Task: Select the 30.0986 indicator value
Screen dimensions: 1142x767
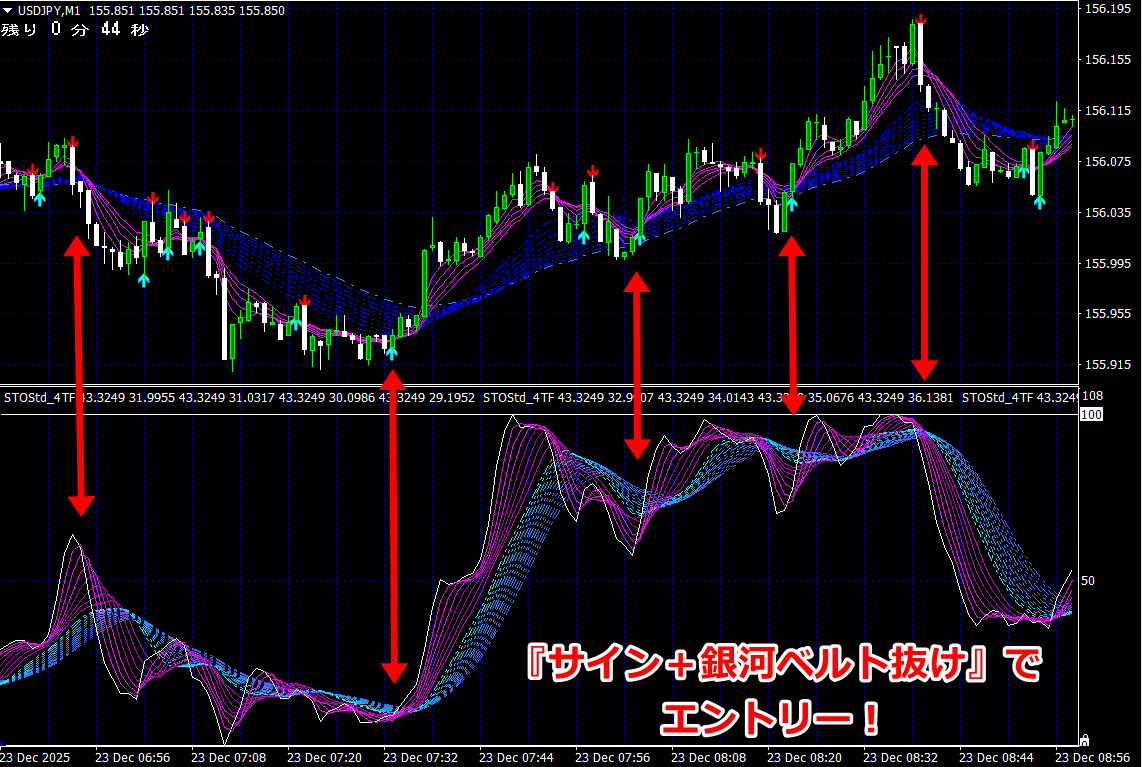Action: click(x=353, y=398)
